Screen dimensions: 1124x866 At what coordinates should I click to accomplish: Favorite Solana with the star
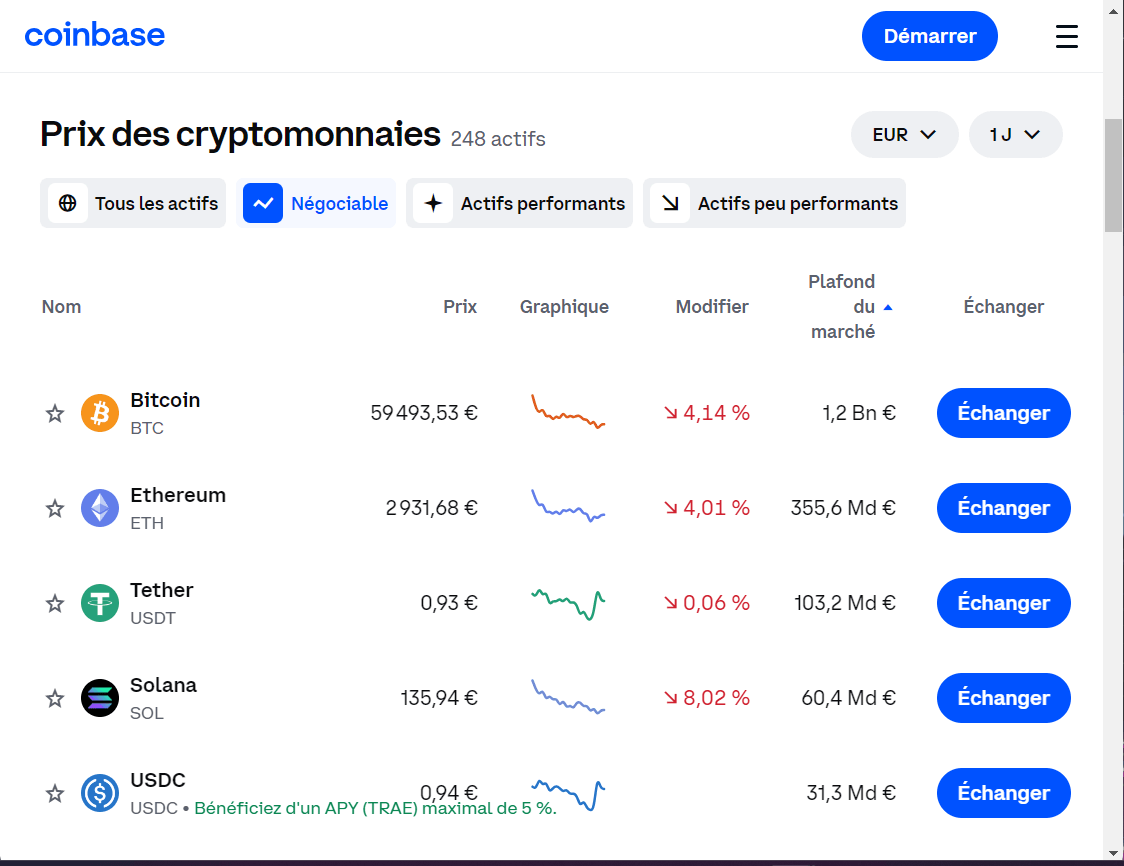pyautogui.click(x=54, y=698)
